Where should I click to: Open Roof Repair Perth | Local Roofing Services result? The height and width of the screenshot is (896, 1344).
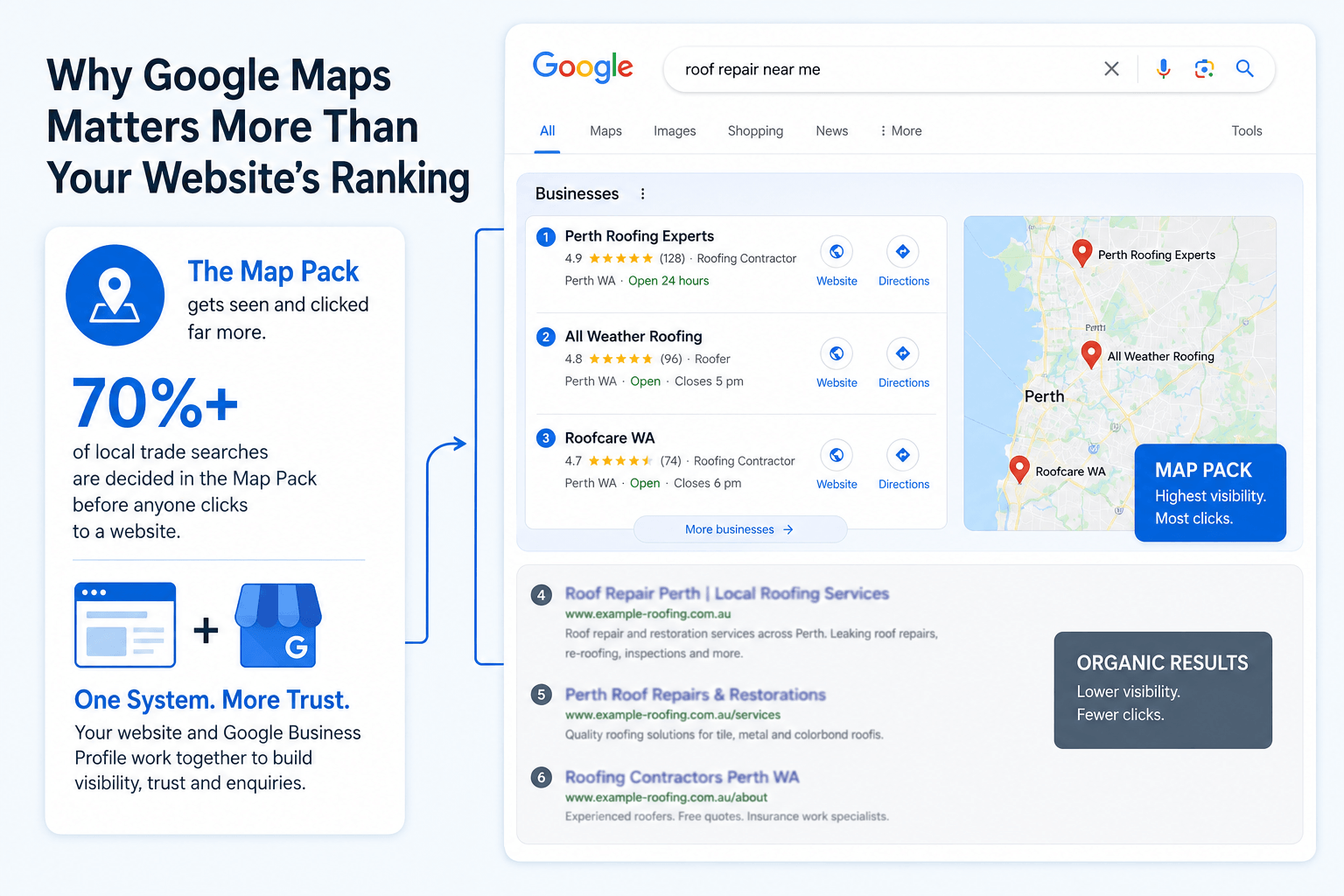(727, 593)
